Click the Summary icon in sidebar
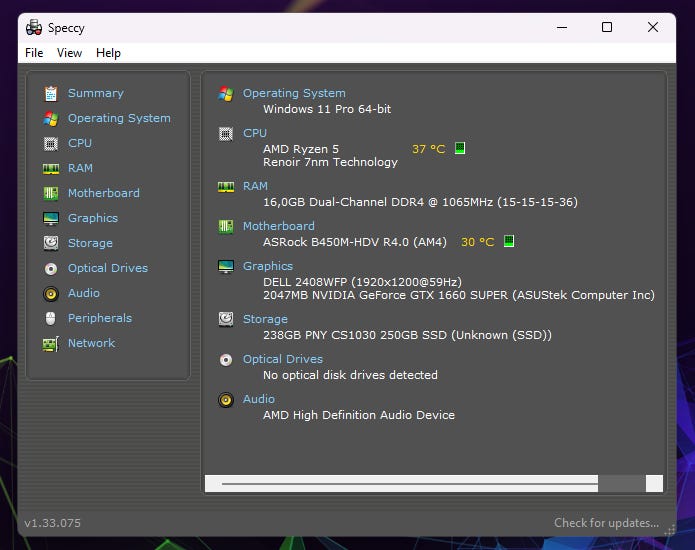 (50, 93)
